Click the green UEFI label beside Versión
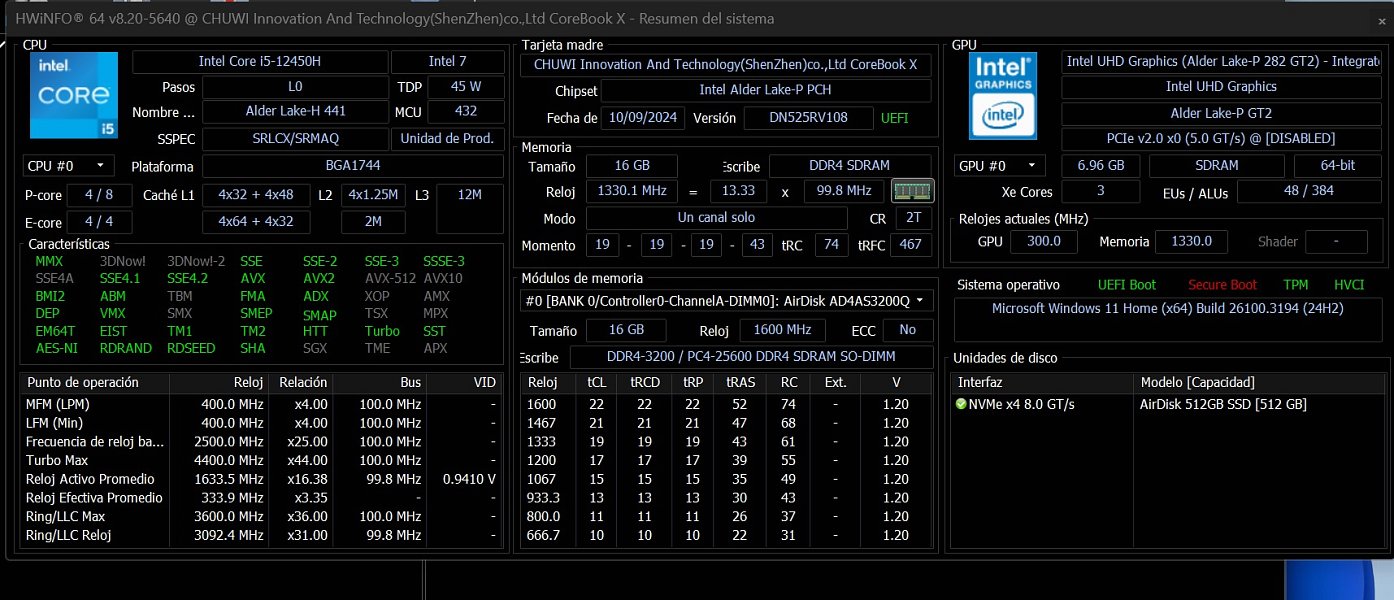The height and width of the screenshot is (600, 1394). point(894,118)
